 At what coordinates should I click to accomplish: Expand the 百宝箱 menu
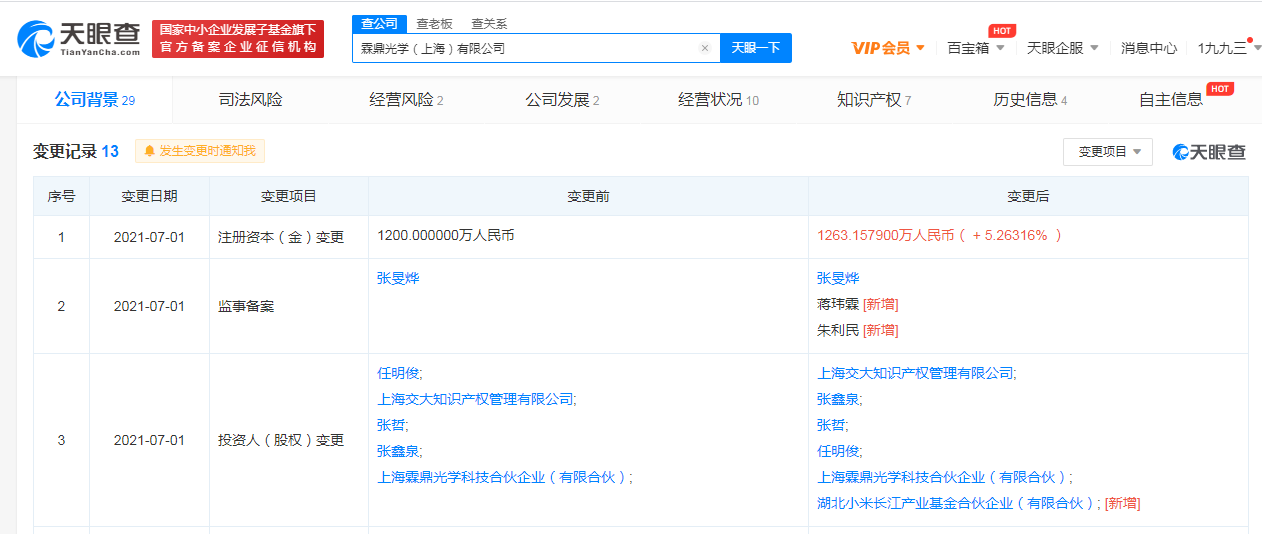[x=976, y=48]
